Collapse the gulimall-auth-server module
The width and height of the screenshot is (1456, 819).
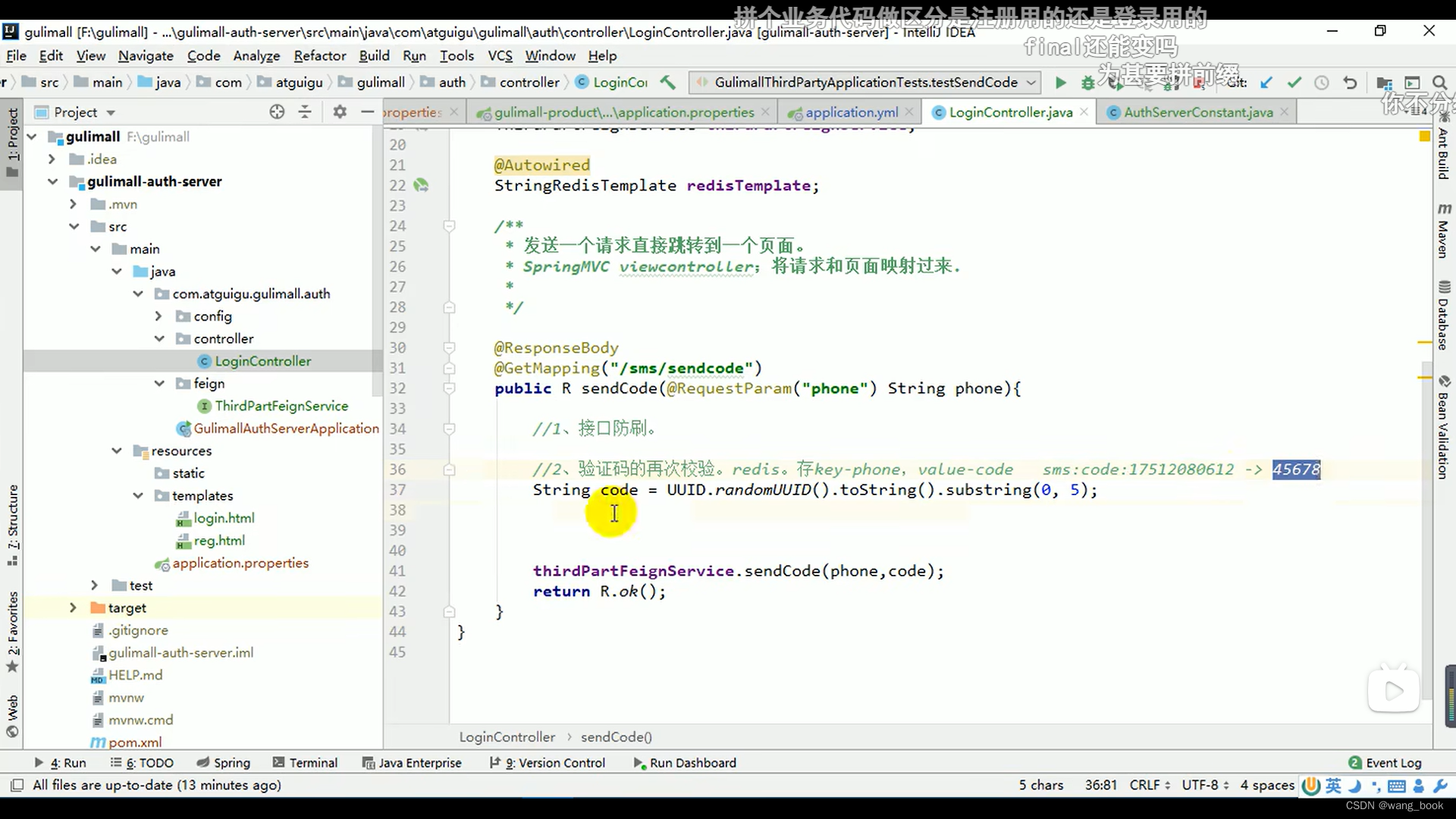coord(52,181)
